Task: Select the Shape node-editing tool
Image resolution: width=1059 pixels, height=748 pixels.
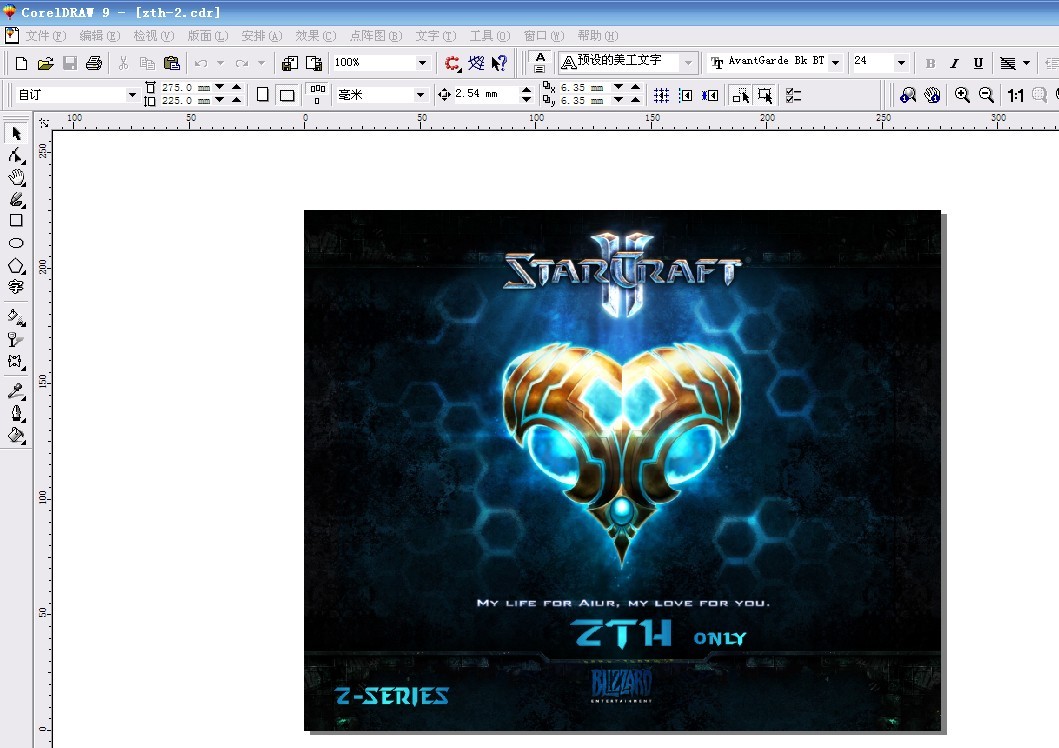Action: tap(16, 155)
